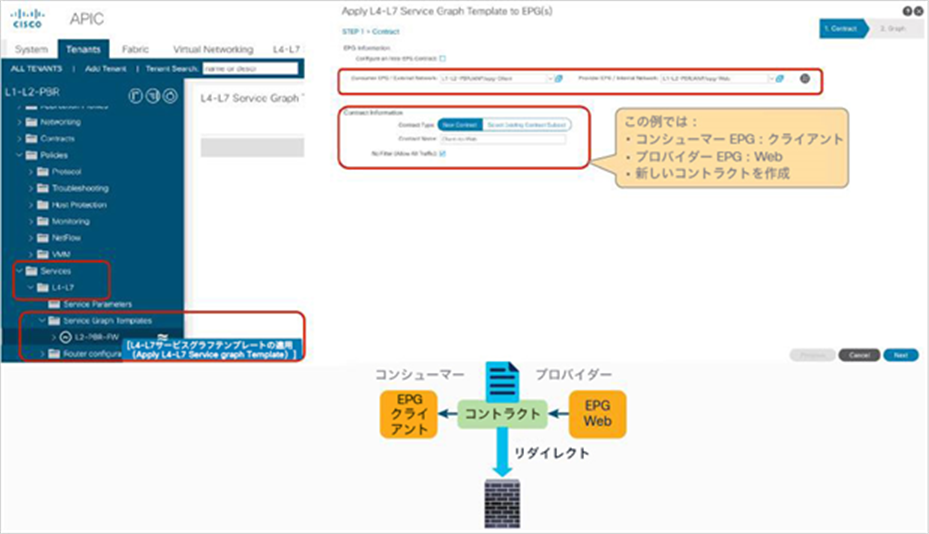The height and width of the screenshot is (534, 929).
Task: Click the VMM folder icon
Action: [43, 254]
